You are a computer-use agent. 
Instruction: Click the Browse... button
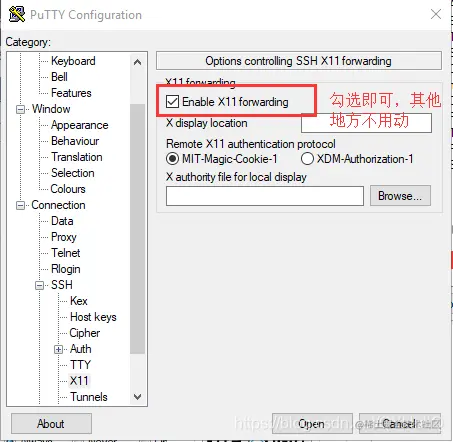400,196
